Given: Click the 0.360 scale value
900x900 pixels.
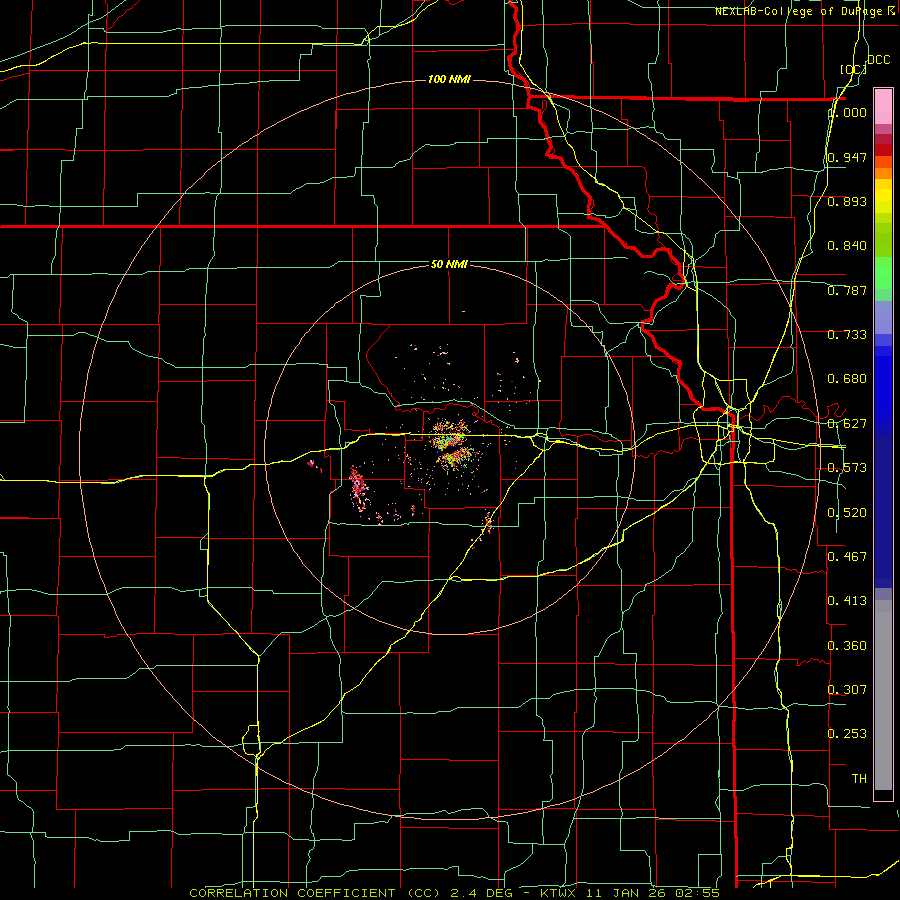Looking at the screenshot, I should click(847, 646).
